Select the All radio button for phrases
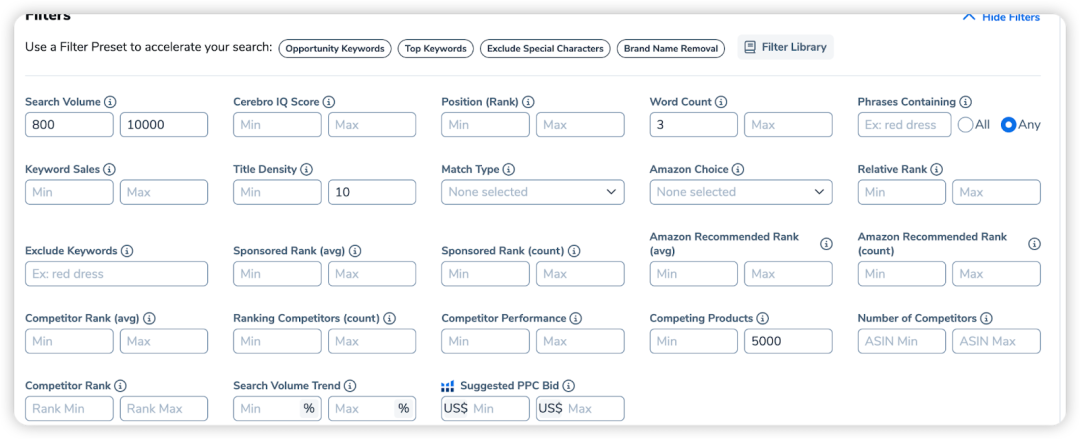This screenshot has height=439, width=1080. click(x=966, y=125)
